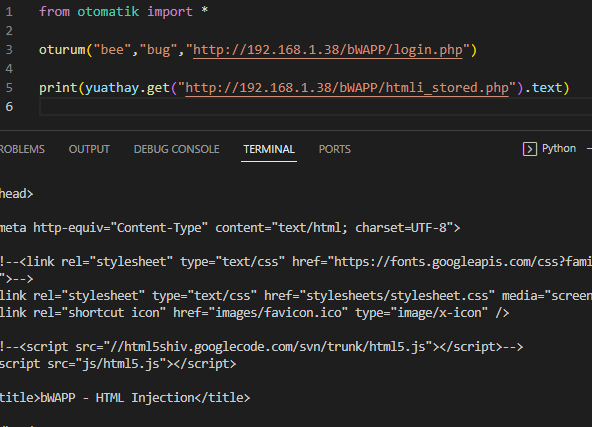
Task: Place cursor on empty line 6
Action: click(x=315, y=107)
